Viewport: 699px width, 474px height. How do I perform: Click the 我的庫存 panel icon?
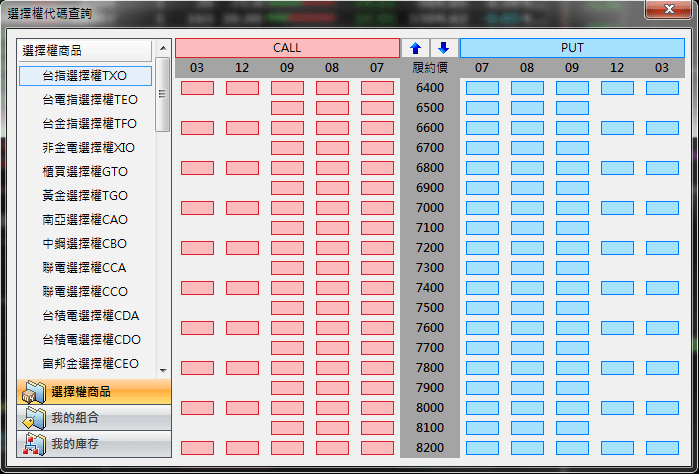click(34, 443)
